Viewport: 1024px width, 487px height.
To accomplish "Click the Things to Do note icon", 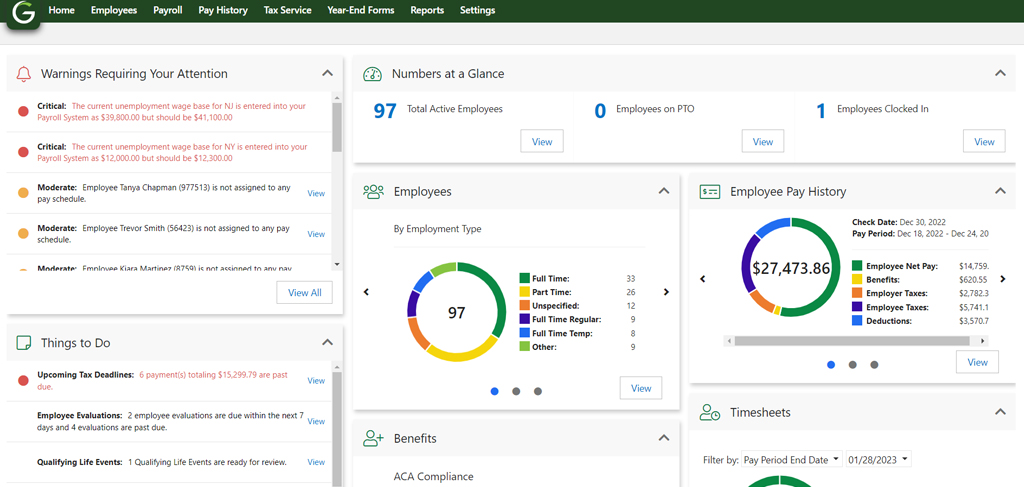I will (x=24, y=343).
